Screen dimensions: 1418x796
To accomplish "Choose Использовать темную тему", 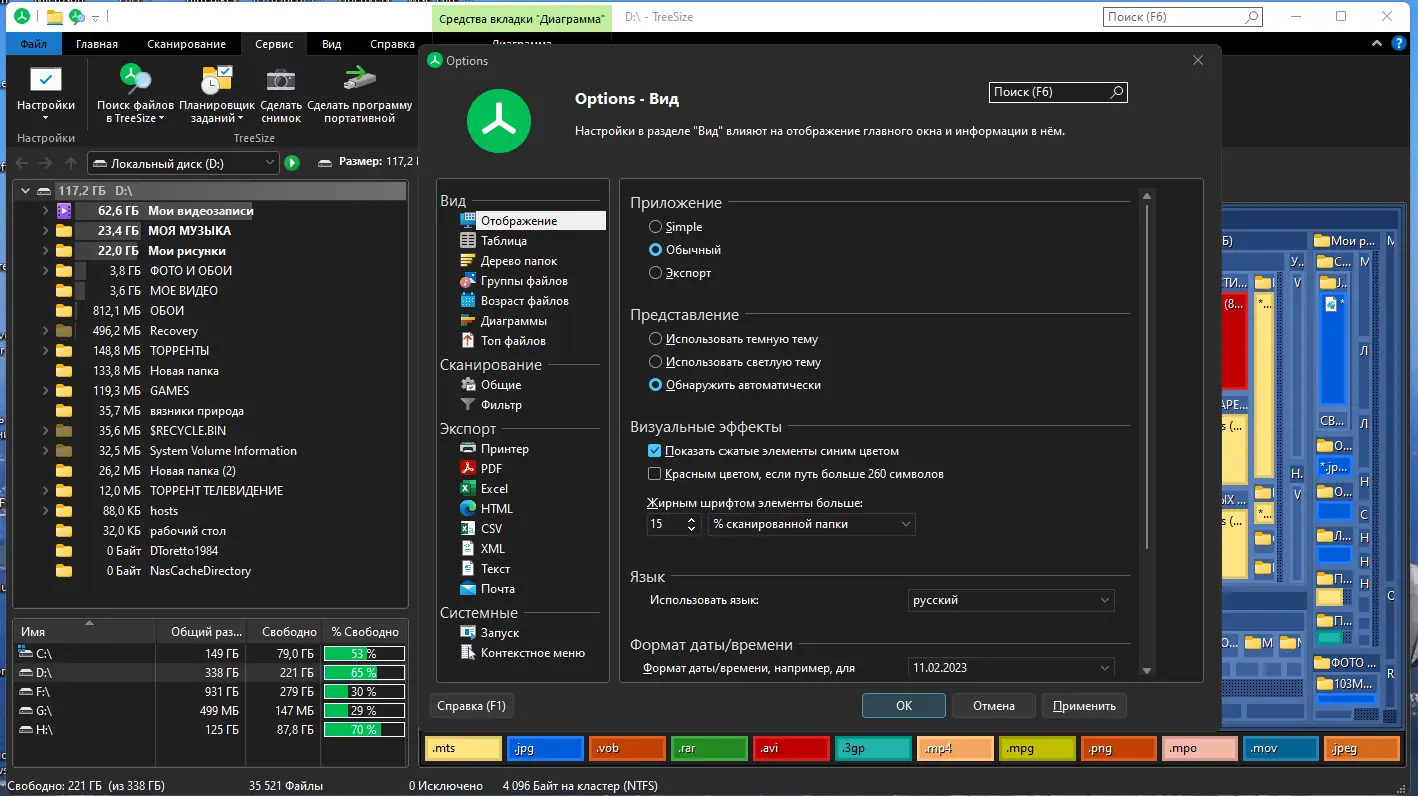I will click(656, 339).
